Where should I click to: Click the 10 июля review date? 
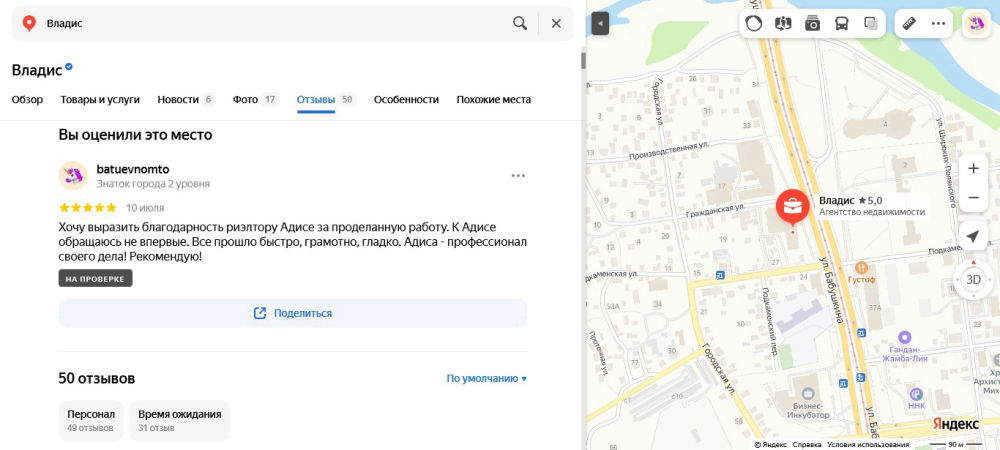tap(145, 208)
